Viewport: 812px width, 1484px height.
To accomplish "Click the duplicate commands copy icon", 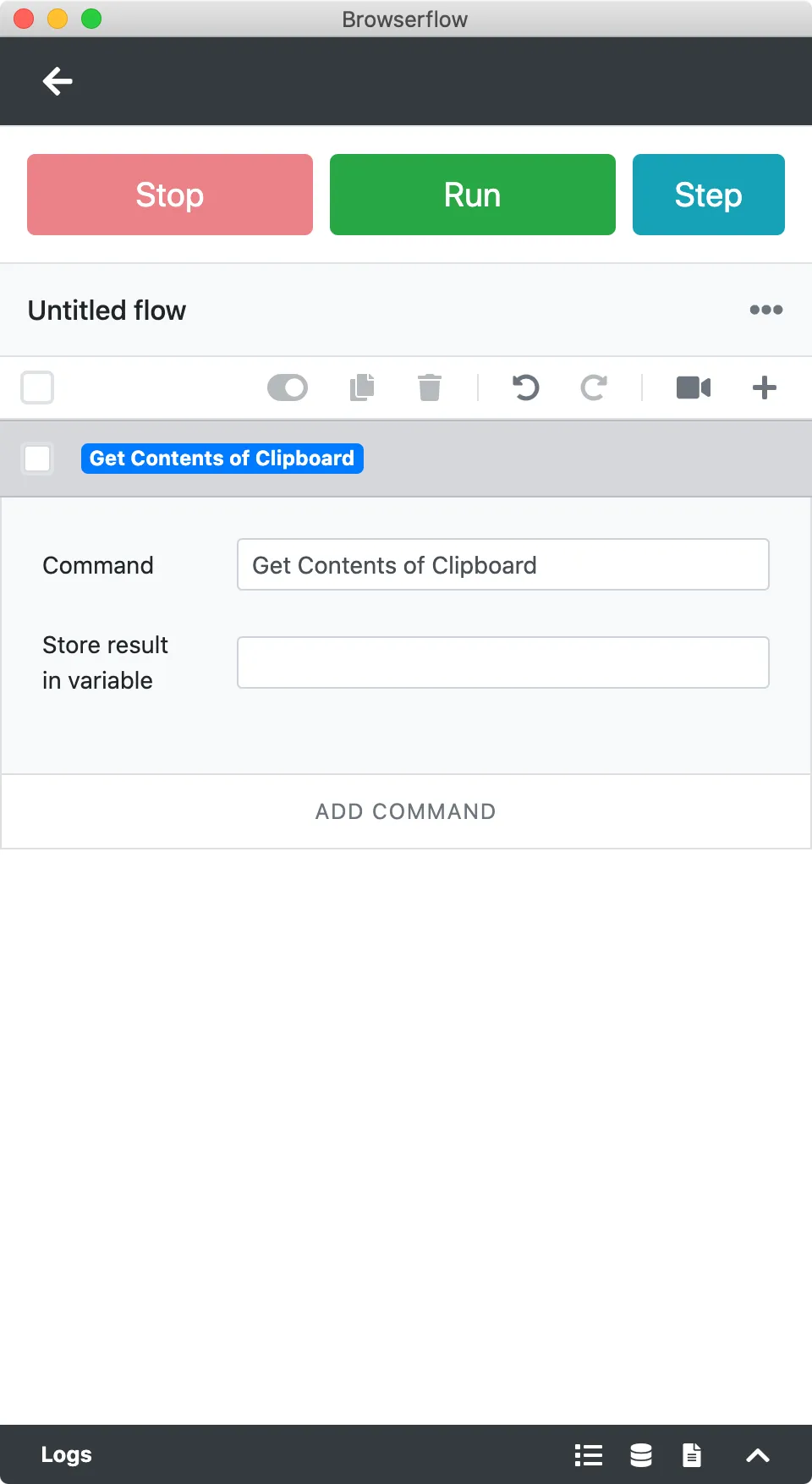I will click(x=362, y=387).
